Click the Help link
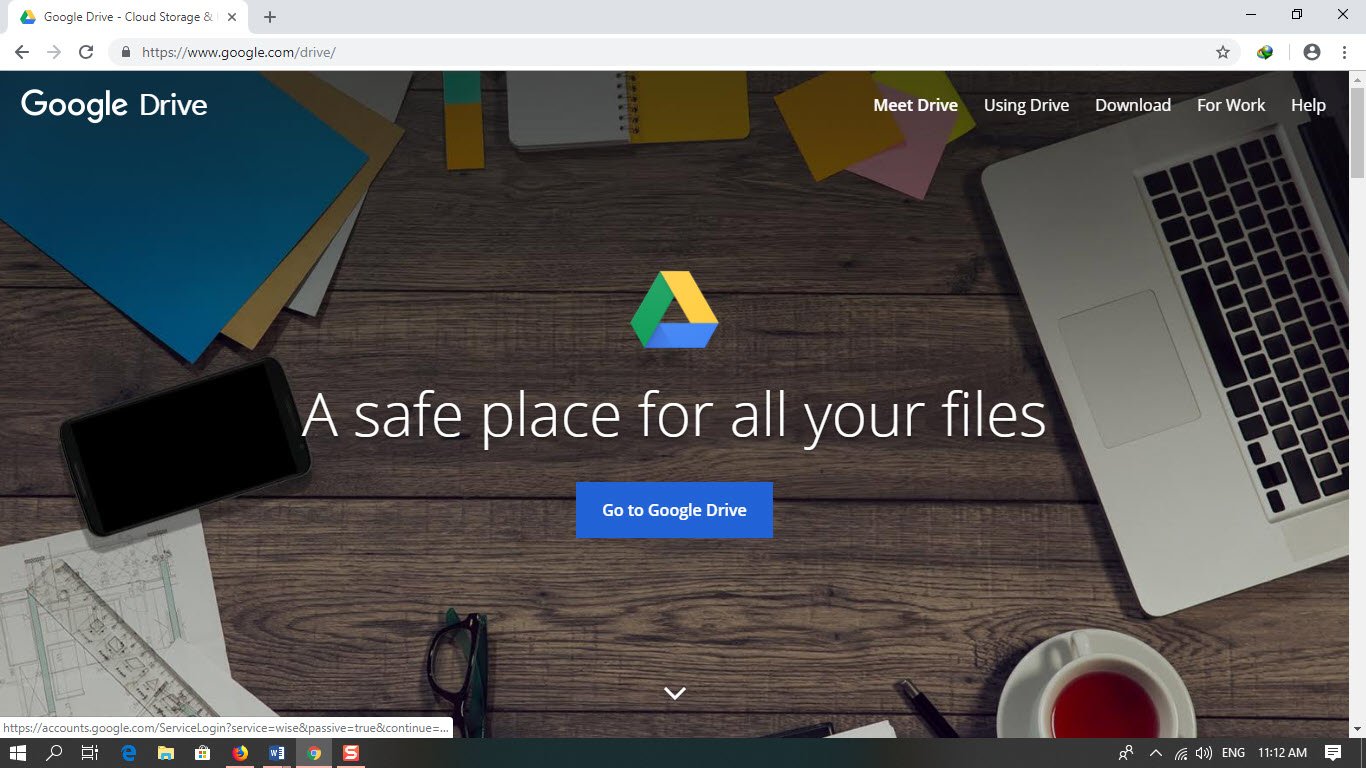The image size is (1366, 768). [x=1308, y=104]
